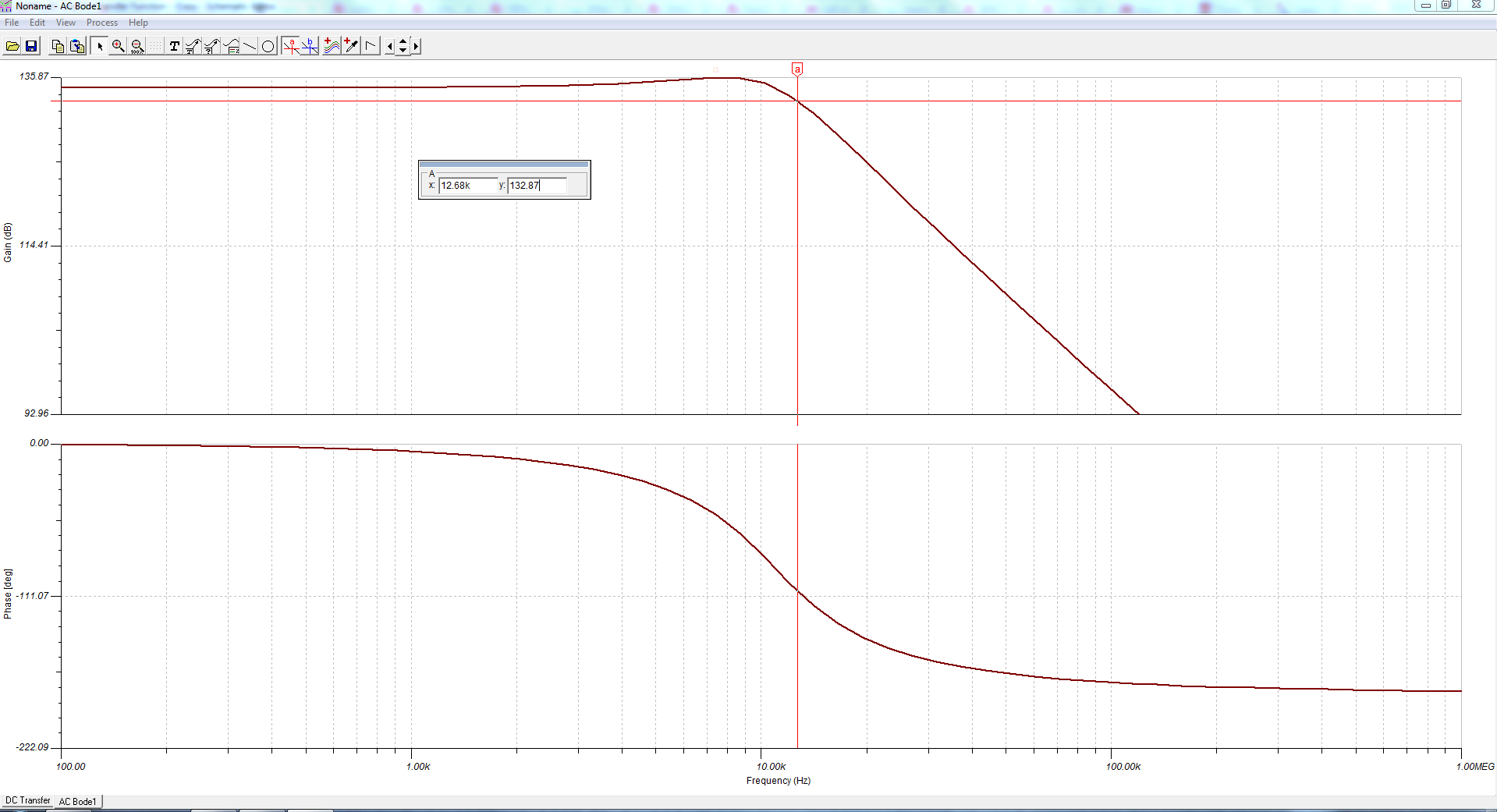Minimize the AC Bode1 window

point(1425,5)
